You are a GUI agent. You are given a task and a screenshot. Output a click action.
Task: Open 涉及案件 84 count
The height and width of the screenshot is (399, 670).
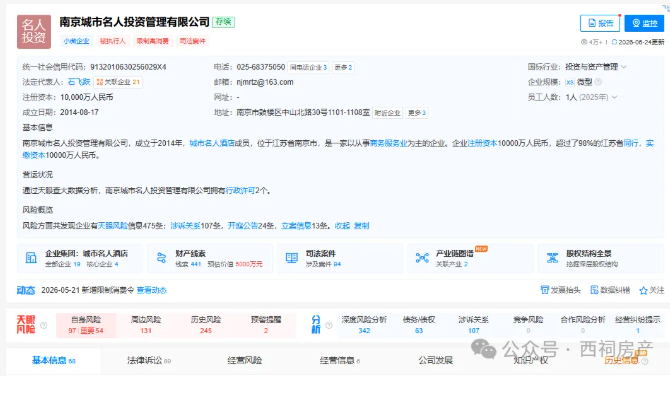(323, 264)
